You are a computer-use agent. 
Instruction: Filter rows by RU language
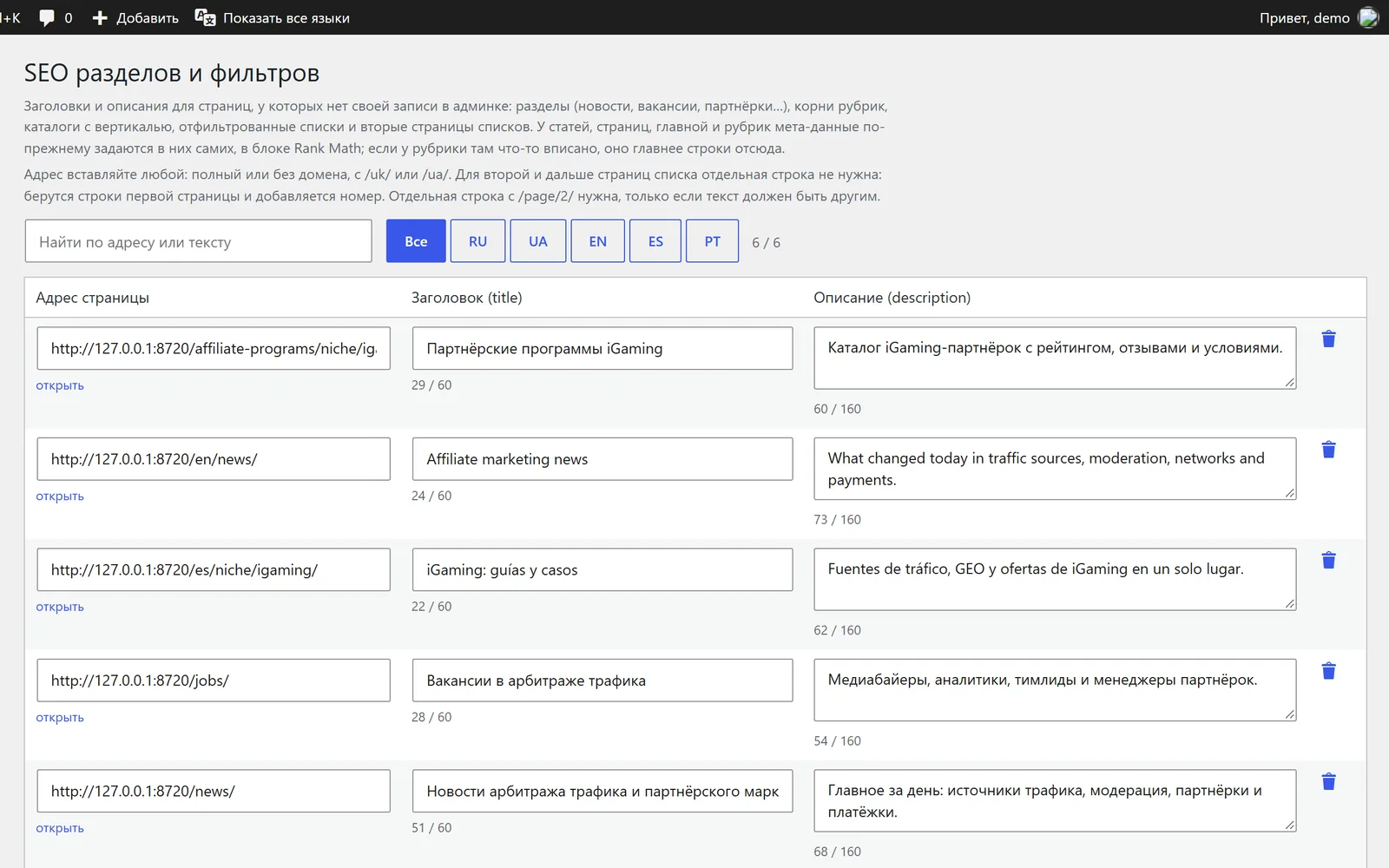coord(477,241)
